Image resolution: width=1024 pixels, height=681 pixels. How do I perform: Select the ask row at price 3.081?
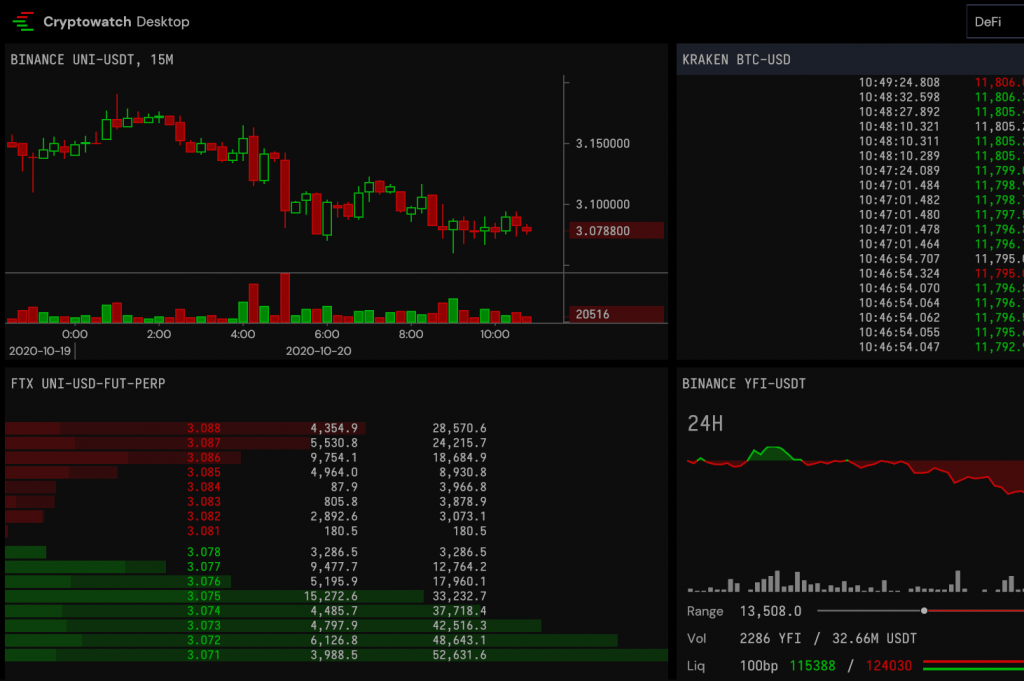coord(336,531)
